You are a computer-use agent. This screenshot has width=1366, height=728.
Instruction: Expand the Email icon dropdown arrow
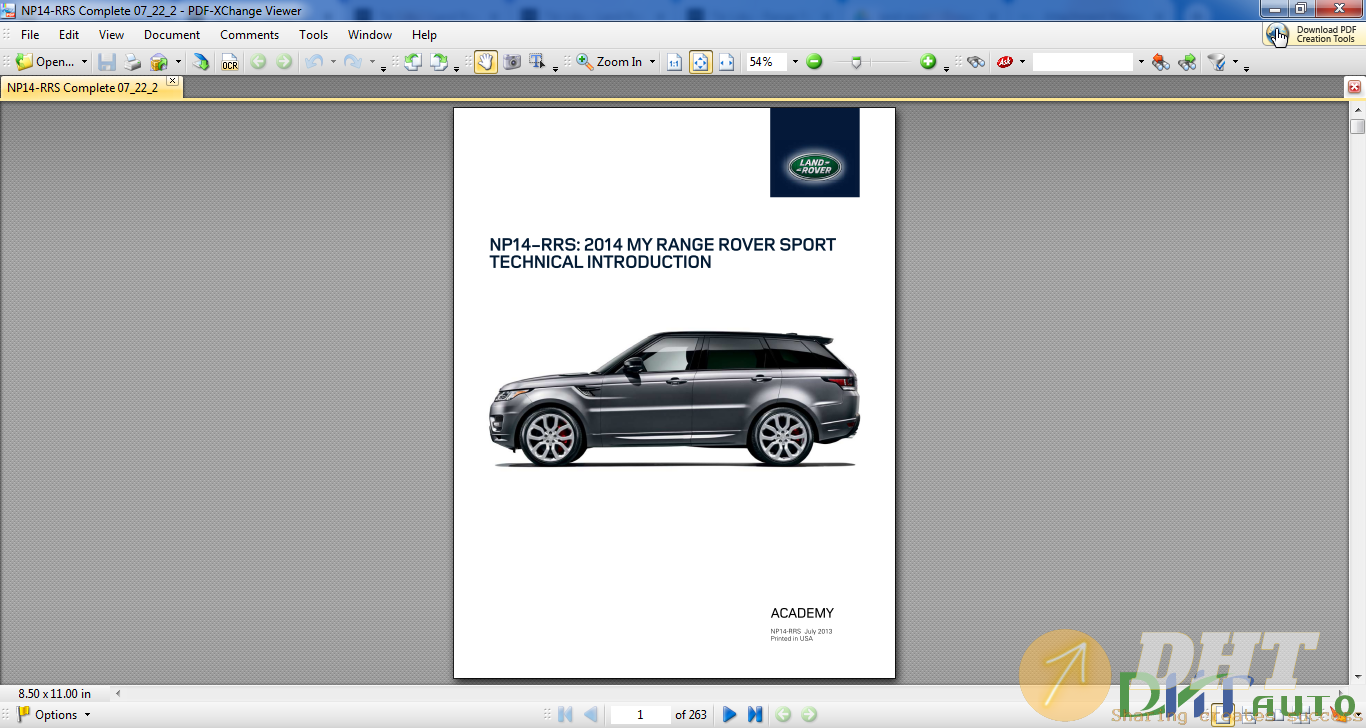click(x=178, y=62)
